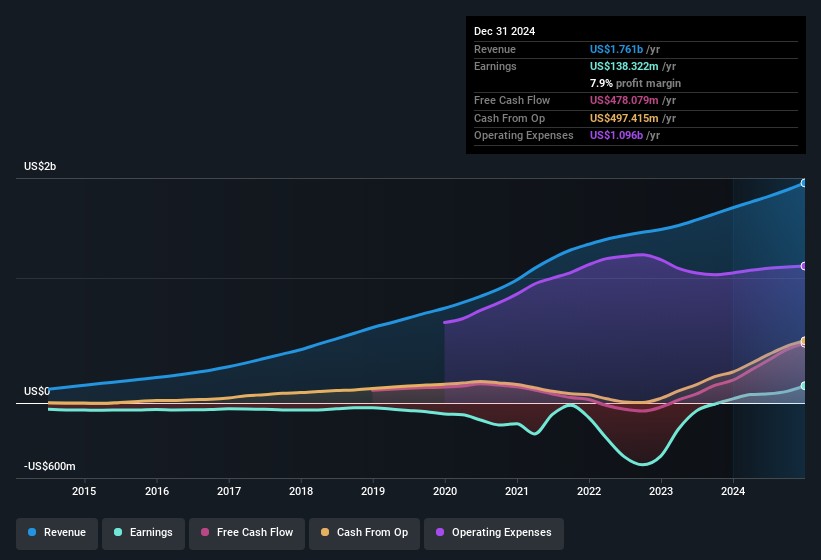Click the US$478.079m Free Cash Flow value
Screen dimensions: 821x560
click(625, 101)
